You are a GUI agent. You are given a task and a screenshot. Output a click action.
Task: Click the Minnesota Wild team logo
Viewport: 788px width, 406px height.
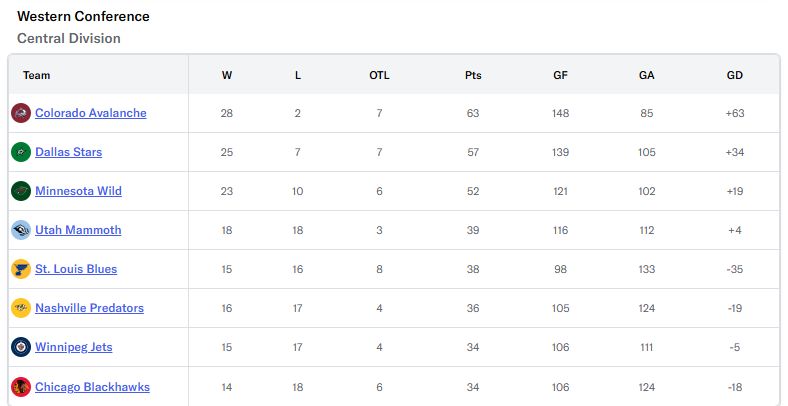tap(21, 191)
